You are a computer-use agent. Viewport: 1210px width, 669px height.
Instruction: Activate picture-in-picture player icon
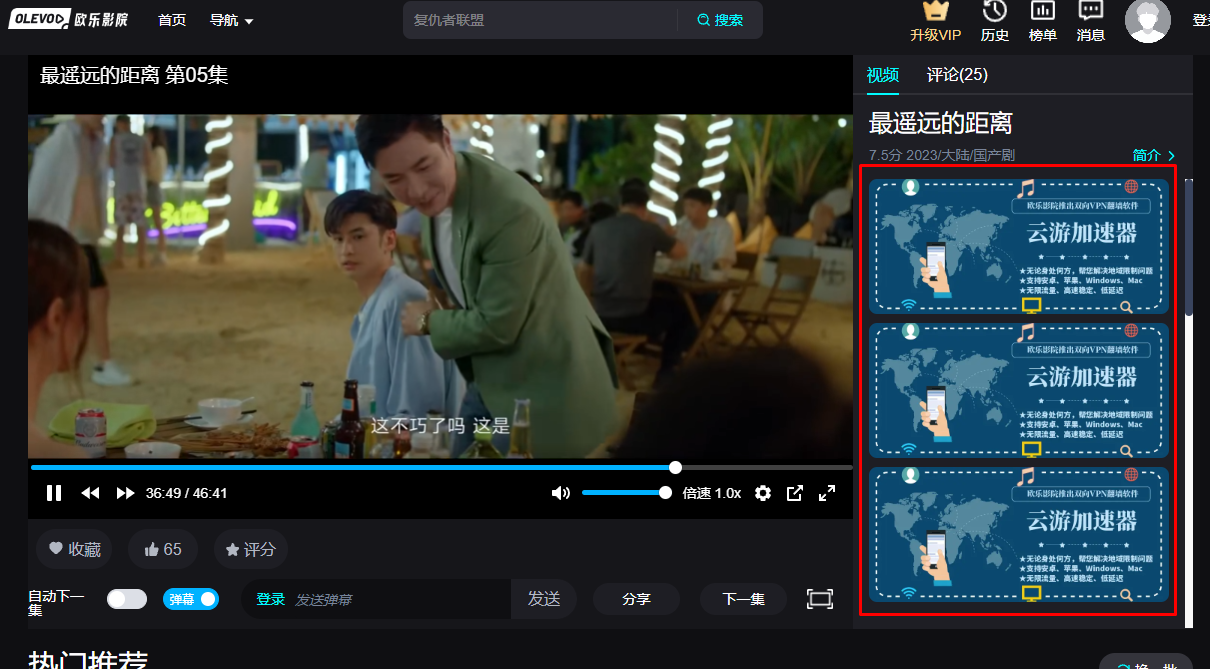tap(794, 492)
